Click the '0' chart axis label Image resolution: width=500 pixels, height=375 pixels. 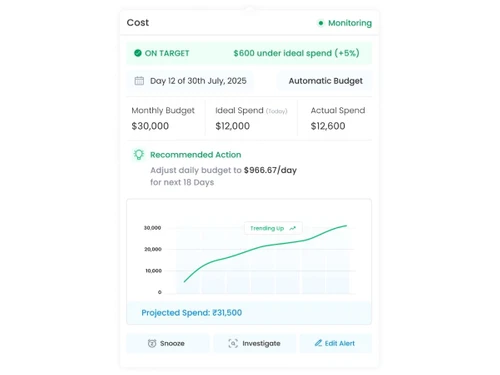coord(160,292)
